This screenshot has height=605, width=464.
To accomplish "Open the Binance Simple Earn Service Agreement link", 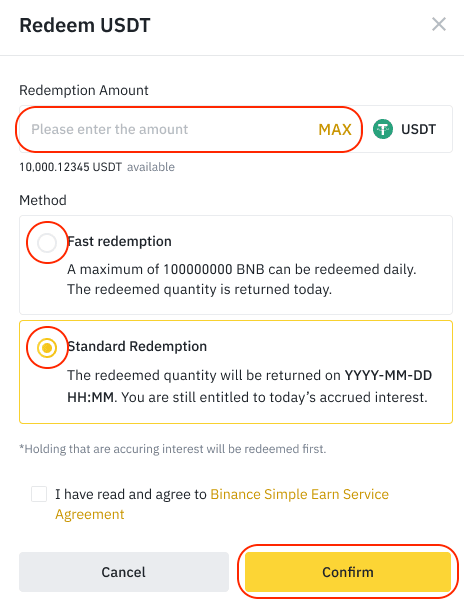I will pyautogui.click(x=222, y=504).
